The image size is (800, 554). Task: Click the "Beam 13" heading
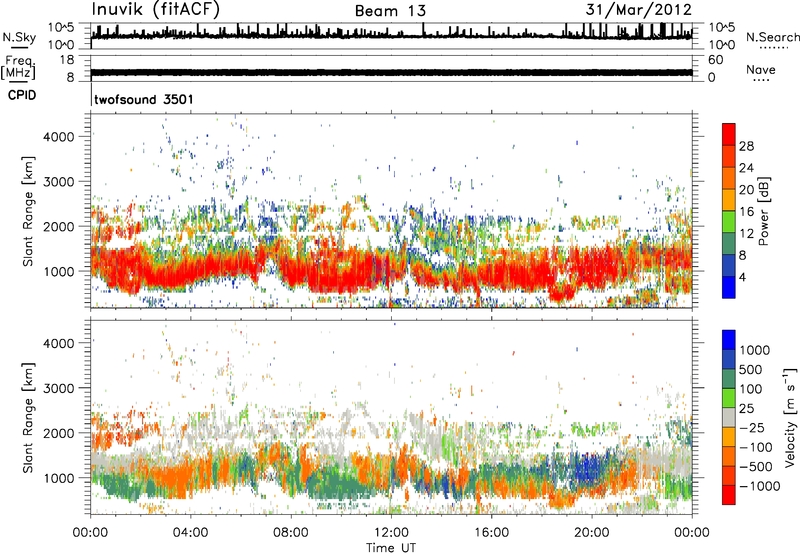pyautogui.click(x=390, y=11)
